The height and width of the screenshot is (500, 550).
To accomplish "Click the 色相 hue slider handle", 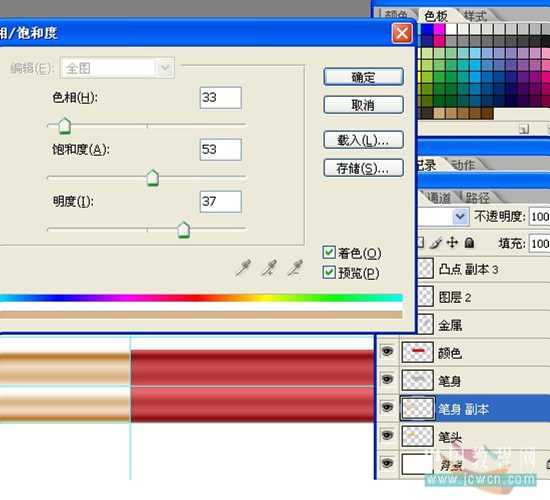I will (65, 126).
